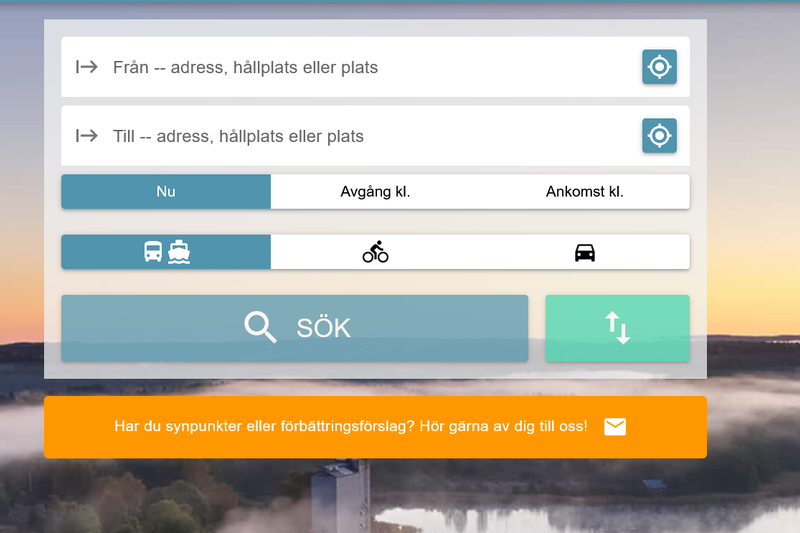The image size is (800, 533).
Task: Switch to Ankomst kl. option
Action: [x=585, y=192]
